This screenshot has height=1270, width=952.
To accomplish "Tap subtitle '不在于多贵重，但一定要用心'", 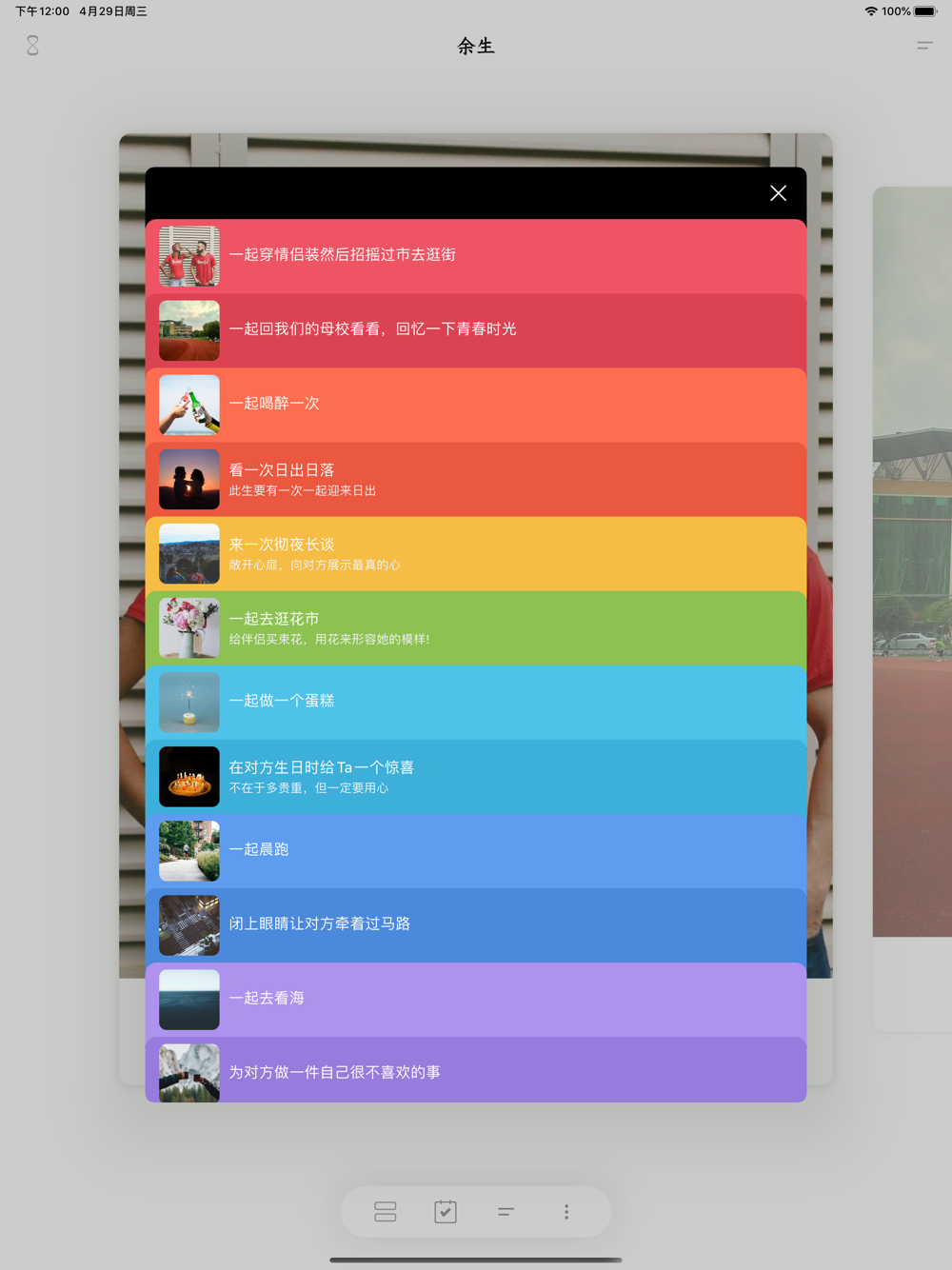I will [x=308, y=787].
